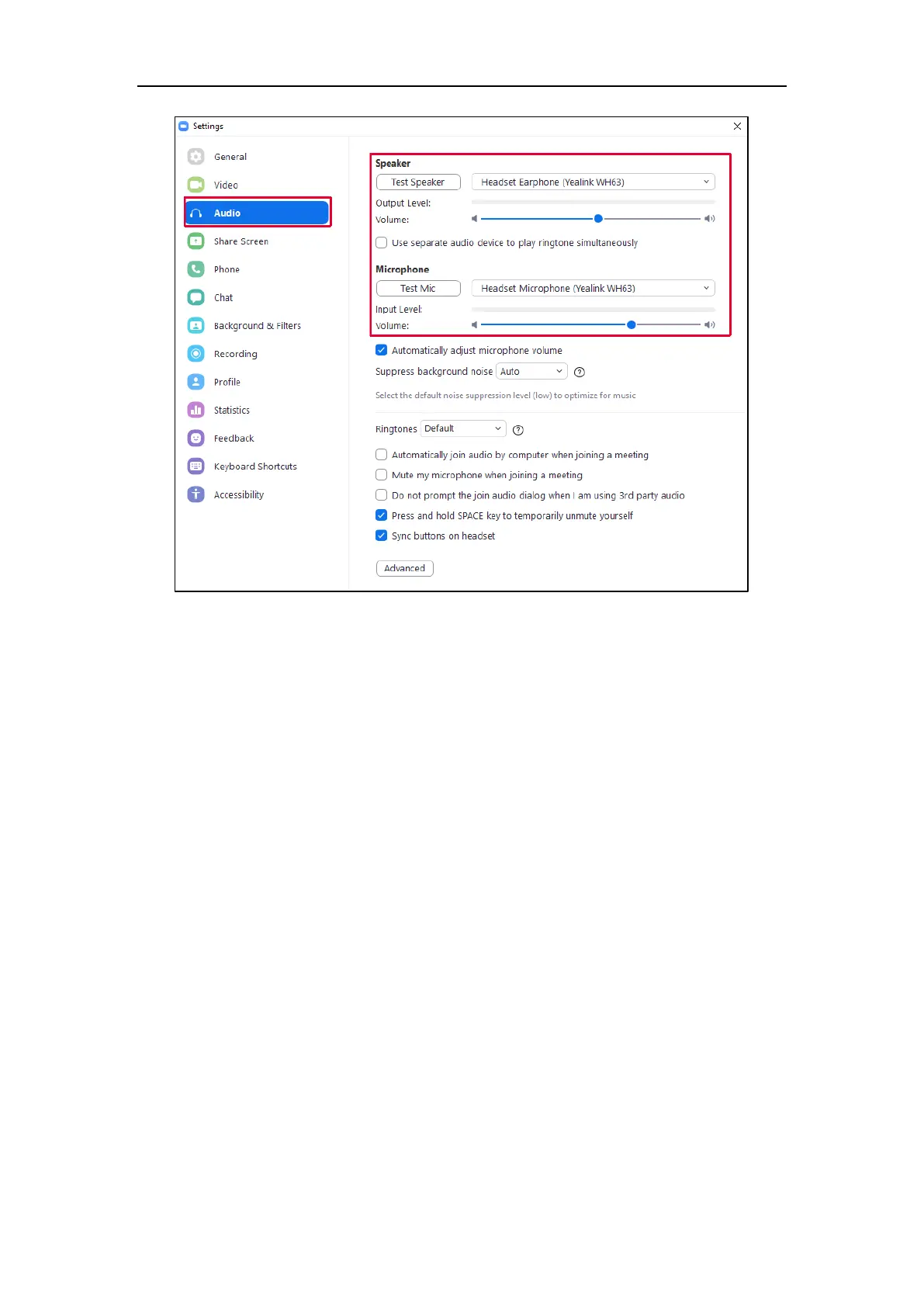
Task: Click the General gear icon in sidebar
Action: [196, 156]
